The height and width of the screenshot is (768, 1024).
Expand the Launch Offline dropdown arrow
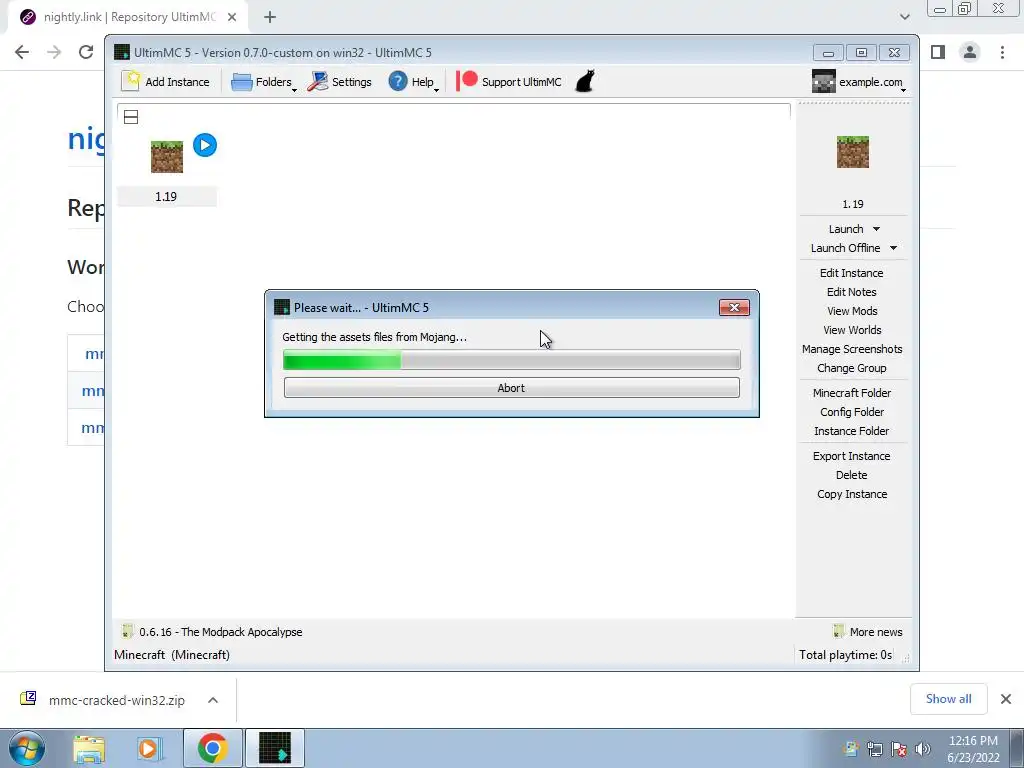coord(893,248)
